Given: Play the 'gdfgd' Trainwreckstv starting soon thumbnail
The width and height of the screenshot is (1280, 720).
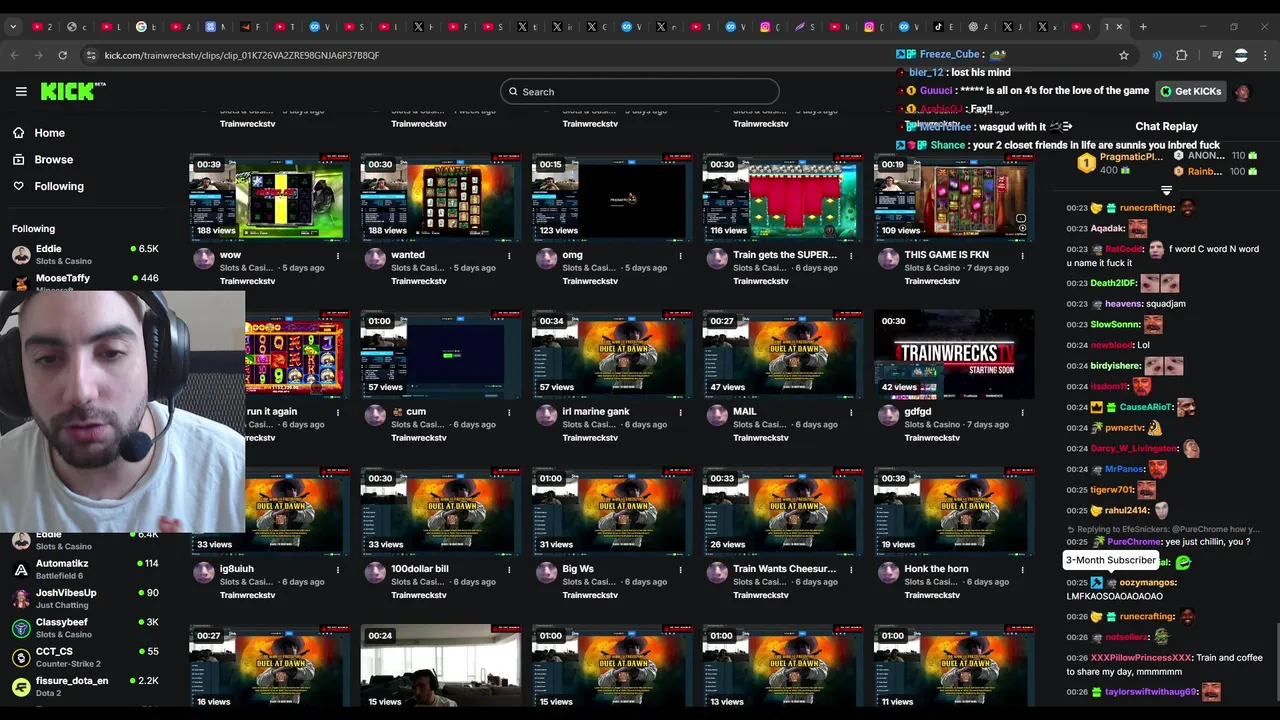Looking at the screenshot, I should tap(954, 354).
